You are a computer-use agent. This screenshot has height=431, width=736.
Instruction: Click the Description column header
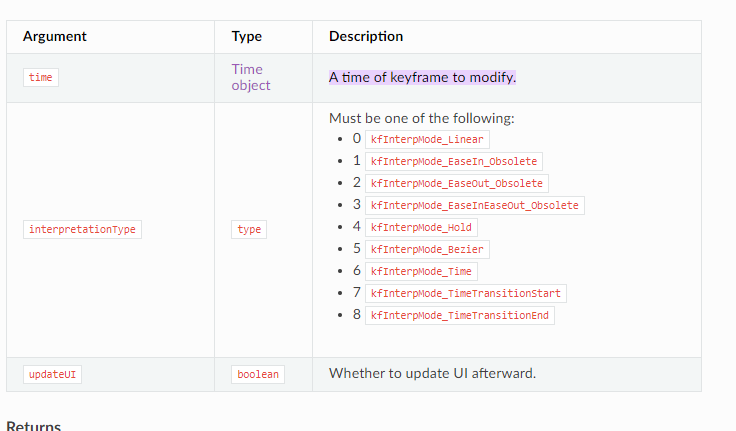pyautogui.click(x=366, y=36)
